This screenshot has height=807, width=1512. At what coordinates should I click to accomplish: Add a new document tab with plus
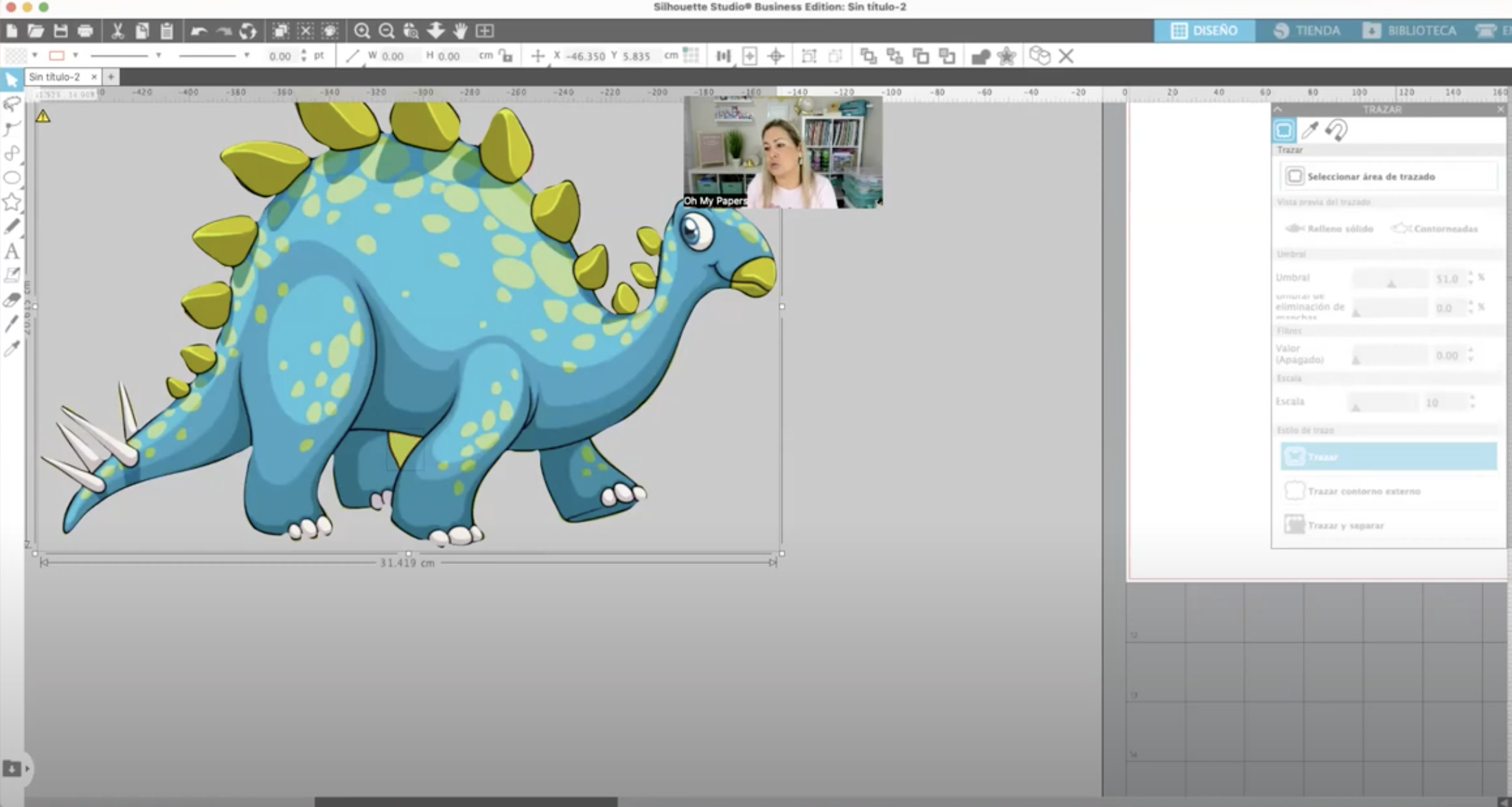111,77
